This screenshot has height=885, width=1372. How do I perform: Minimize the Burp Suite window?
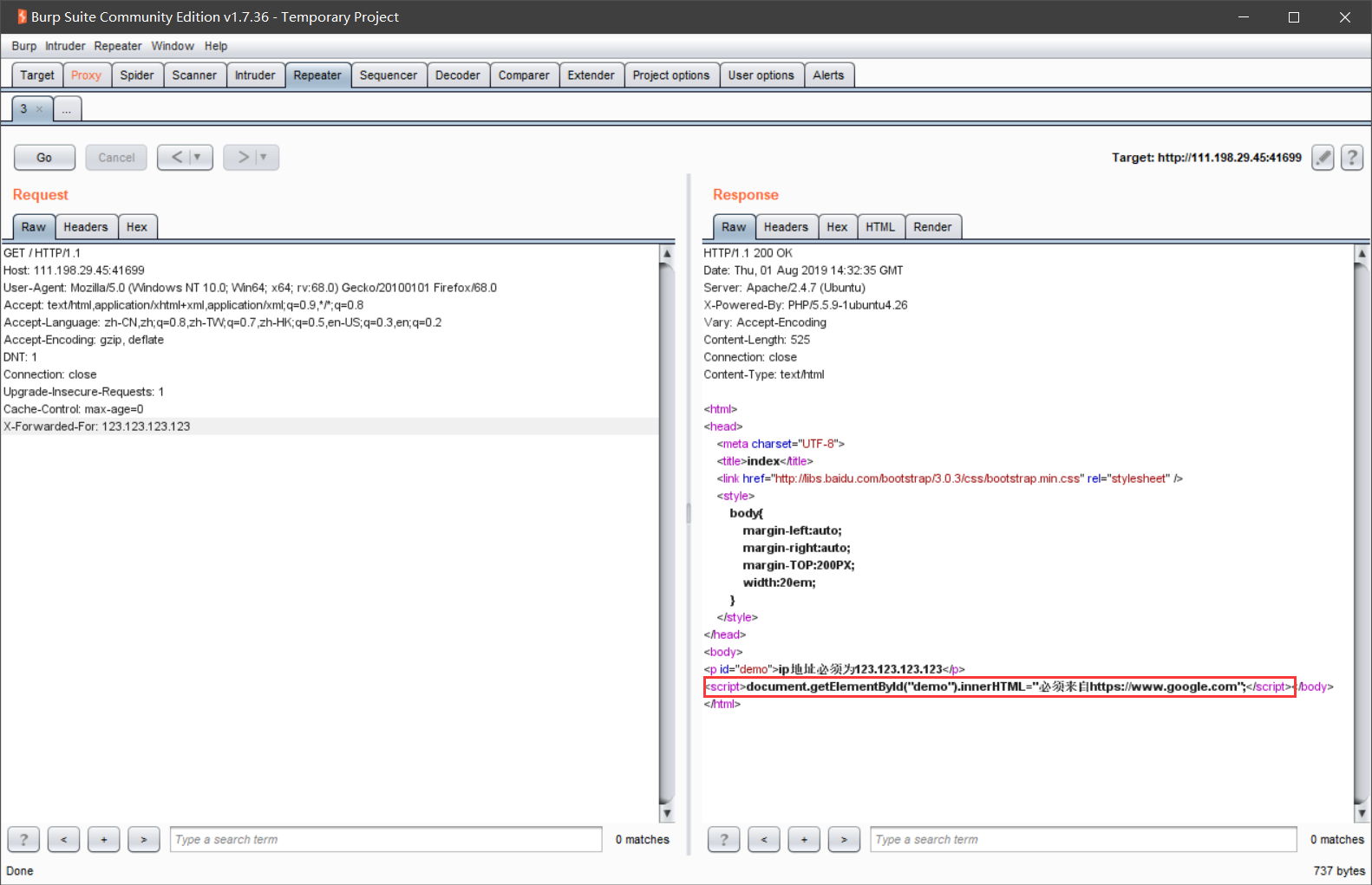click(1244, 16)
